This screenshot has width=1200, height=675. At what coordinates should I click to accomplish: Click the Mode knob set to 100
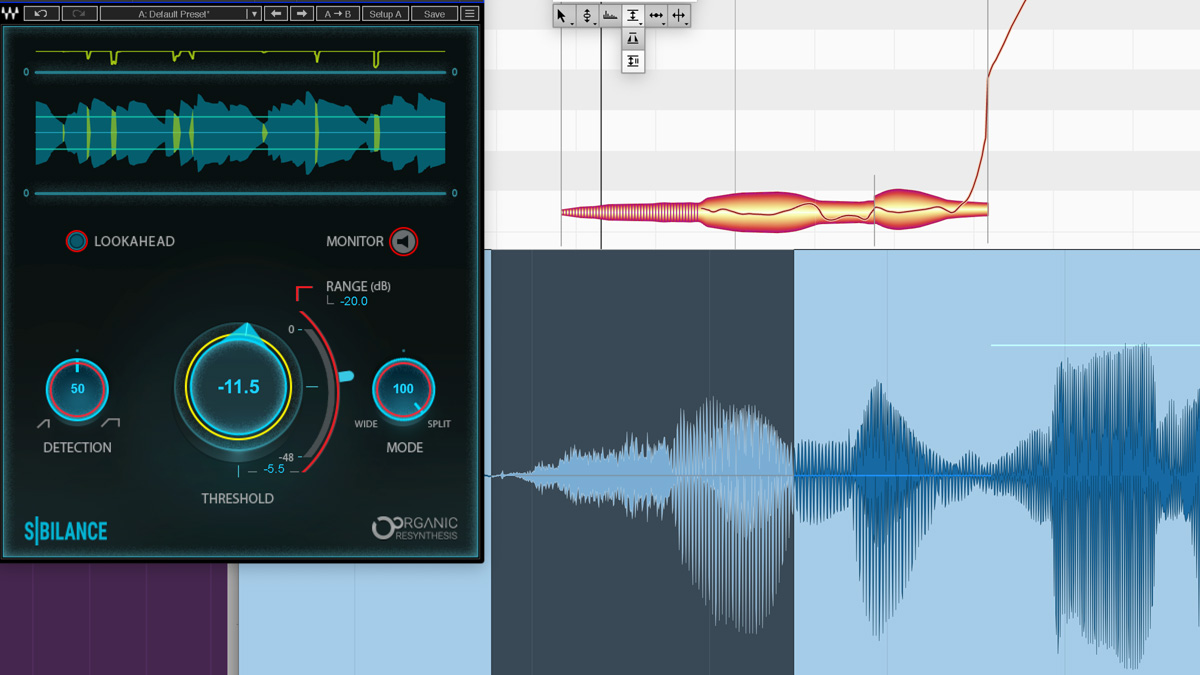click(403, 389)
